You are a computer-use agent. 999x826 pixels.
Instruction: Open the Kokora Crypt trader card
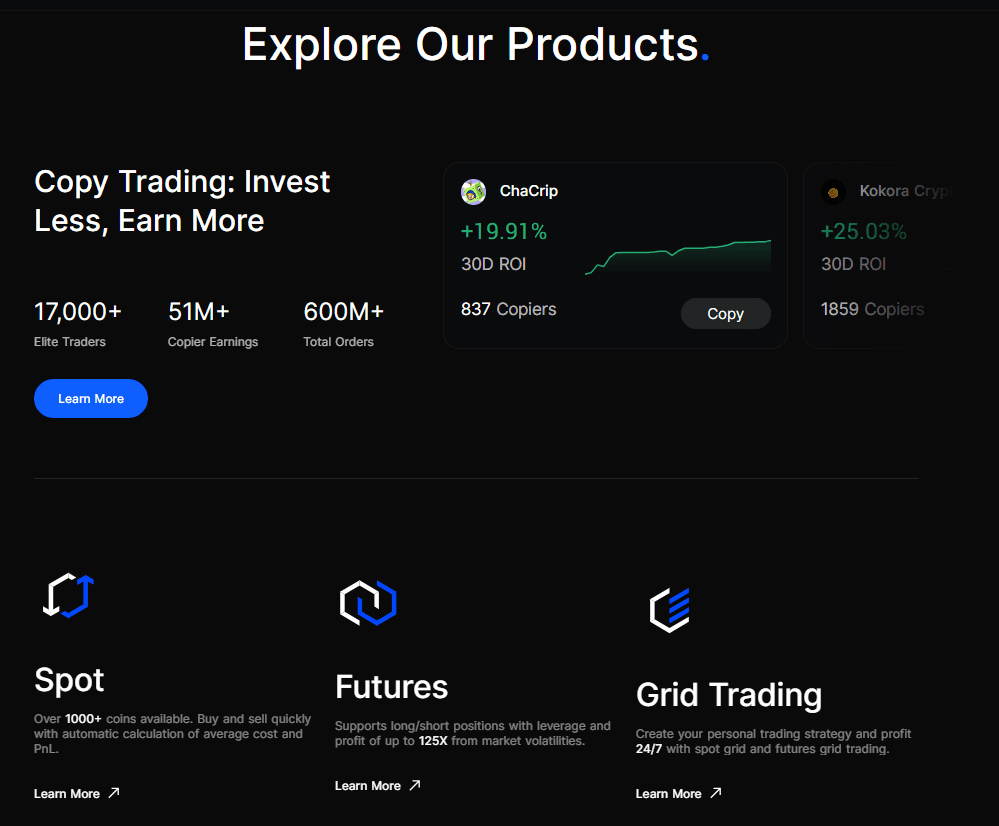900,255
